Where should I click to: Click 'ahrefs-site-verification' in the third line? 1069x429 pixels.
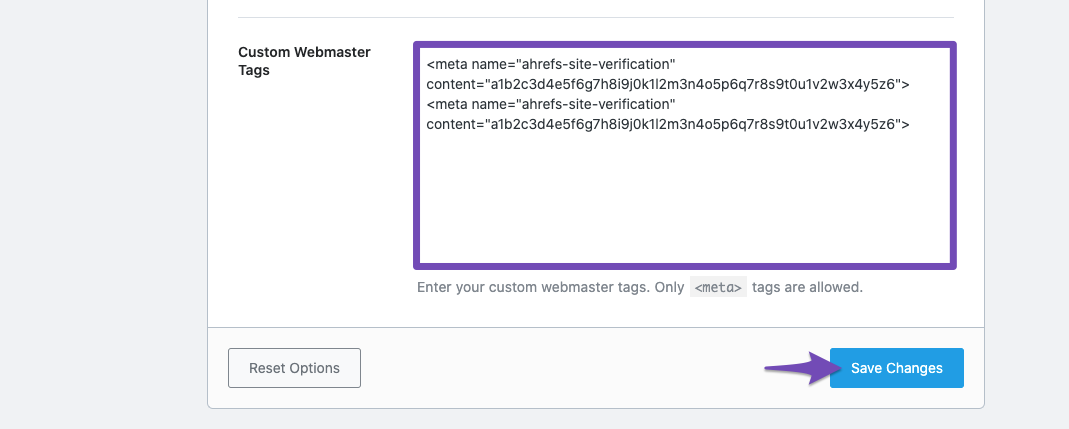point(594,104)
